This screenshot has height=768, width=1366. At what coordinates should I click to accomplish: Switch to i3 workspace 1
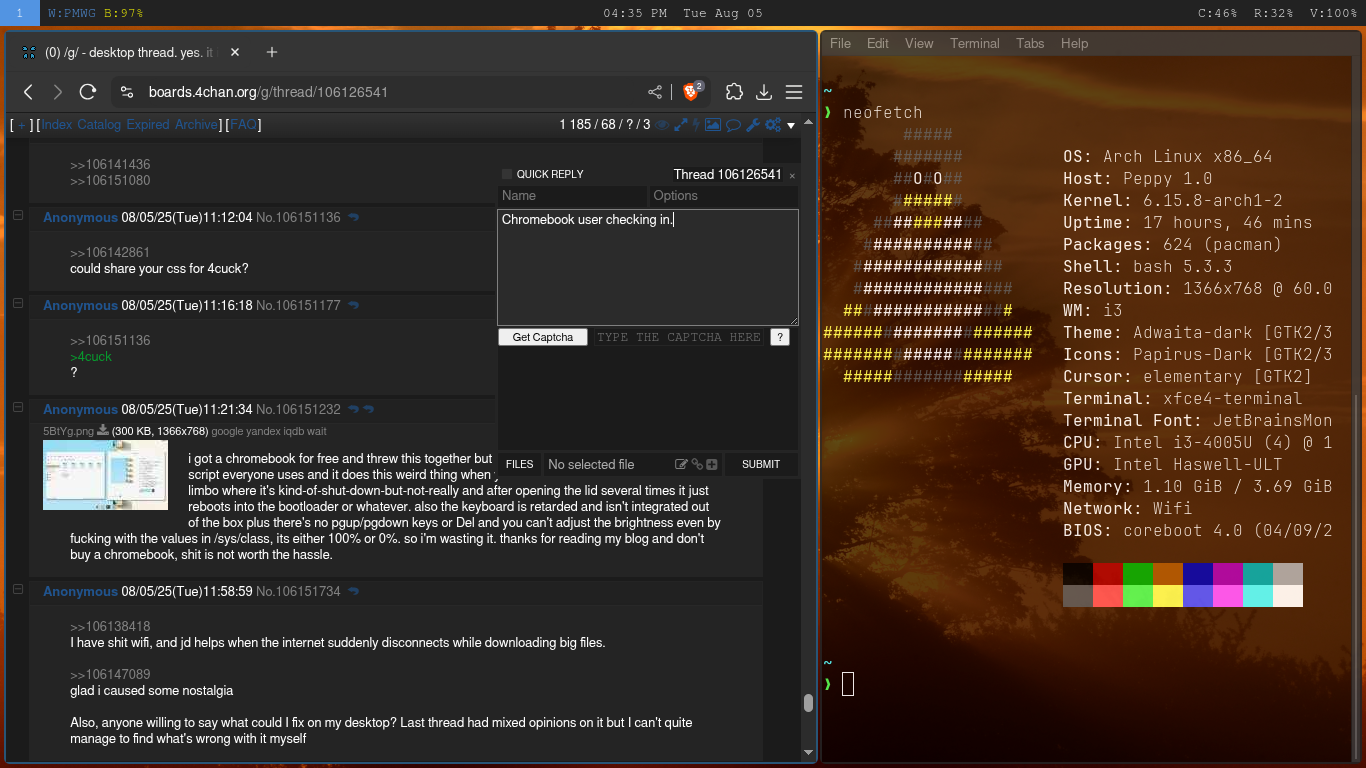point(19,13)
